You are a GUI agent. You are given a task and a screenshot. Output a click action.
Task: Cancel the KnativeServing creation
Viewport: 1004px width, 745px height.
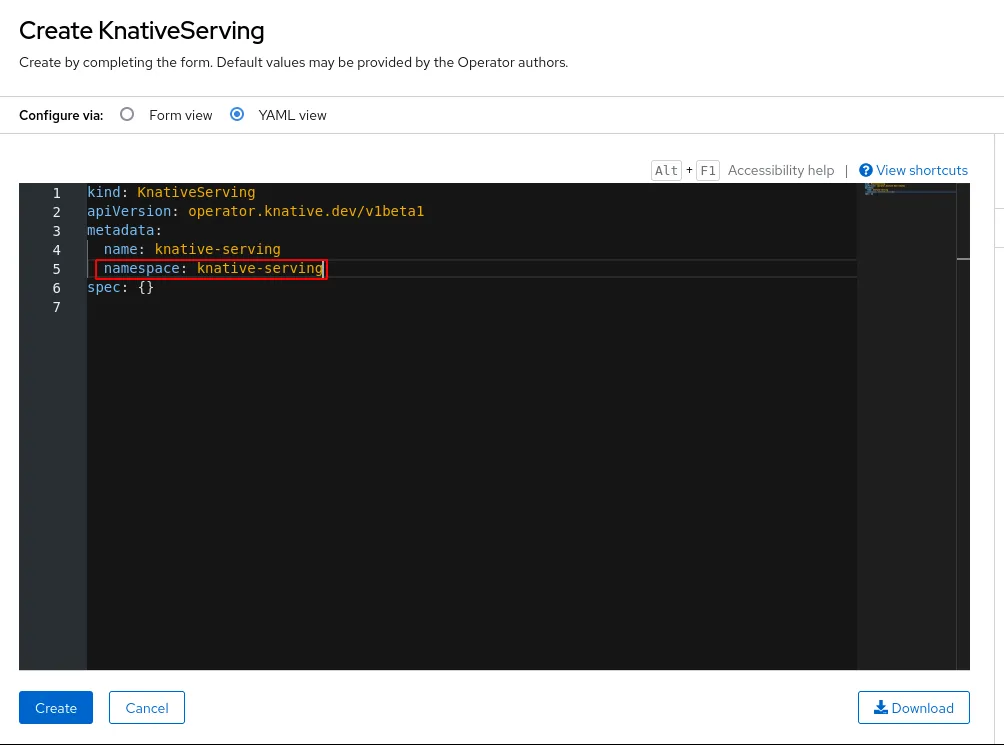(146, 708)
